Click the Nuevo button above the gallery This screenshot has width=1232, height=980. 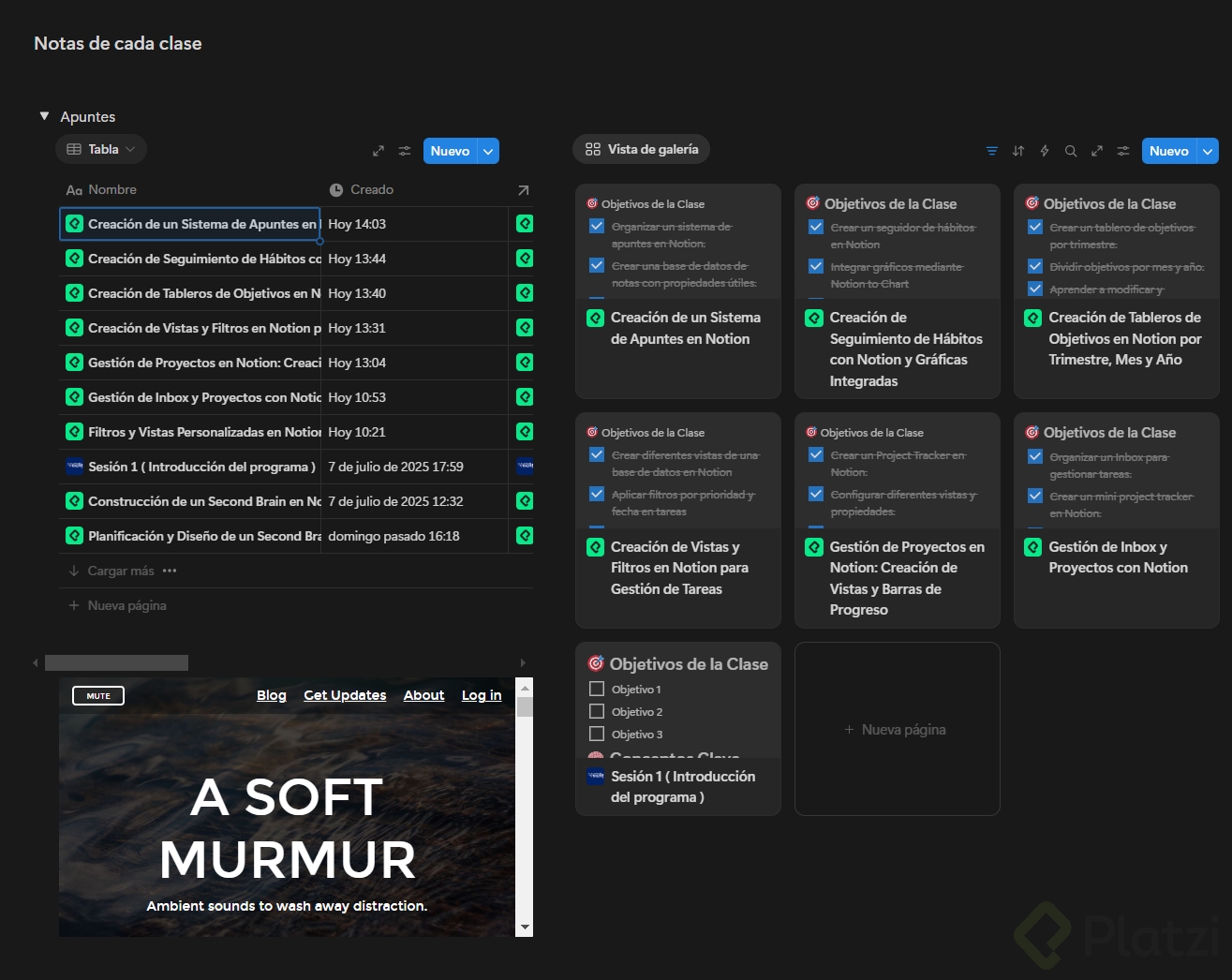[1169, 151]
